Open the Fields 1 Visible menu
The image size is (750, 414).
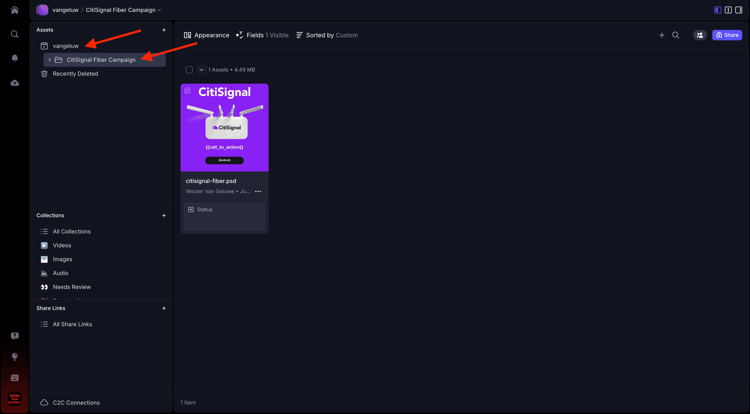(x=263, y=35)
